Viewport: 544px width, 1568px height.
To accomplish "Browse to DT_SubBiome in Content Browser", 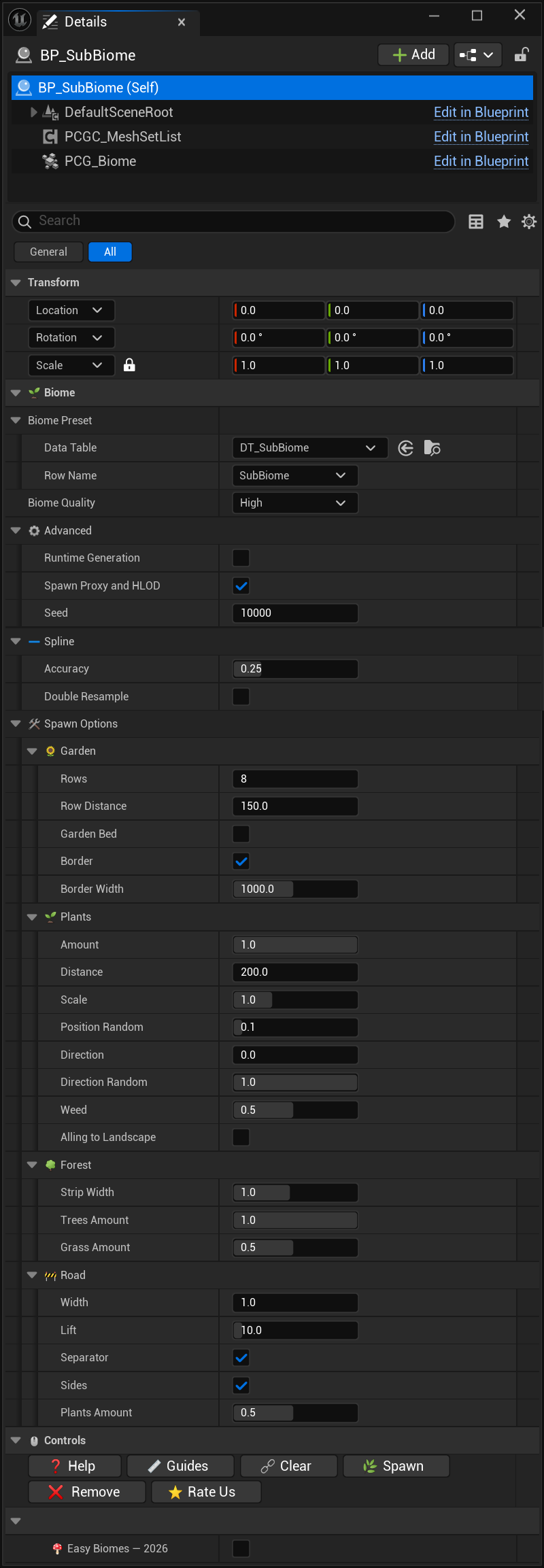I will tap(432, 448).
